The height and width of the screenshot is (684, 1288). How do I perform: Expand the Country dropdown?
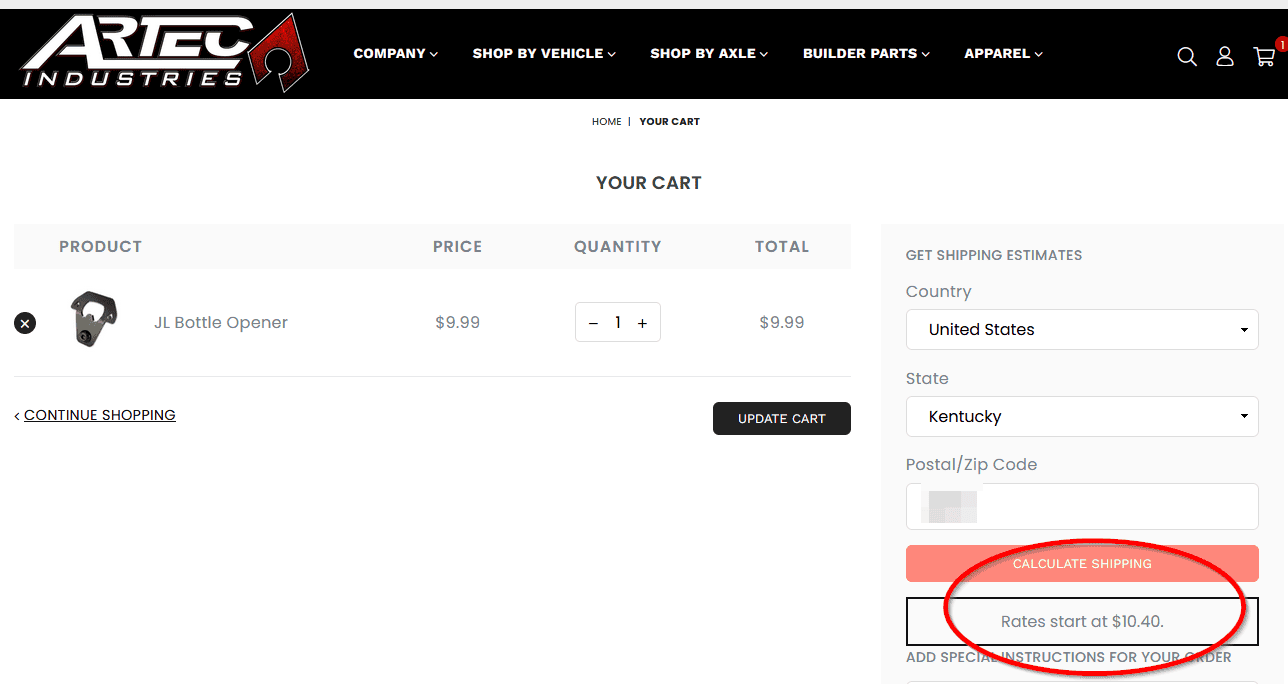[x=1082, y=329]
